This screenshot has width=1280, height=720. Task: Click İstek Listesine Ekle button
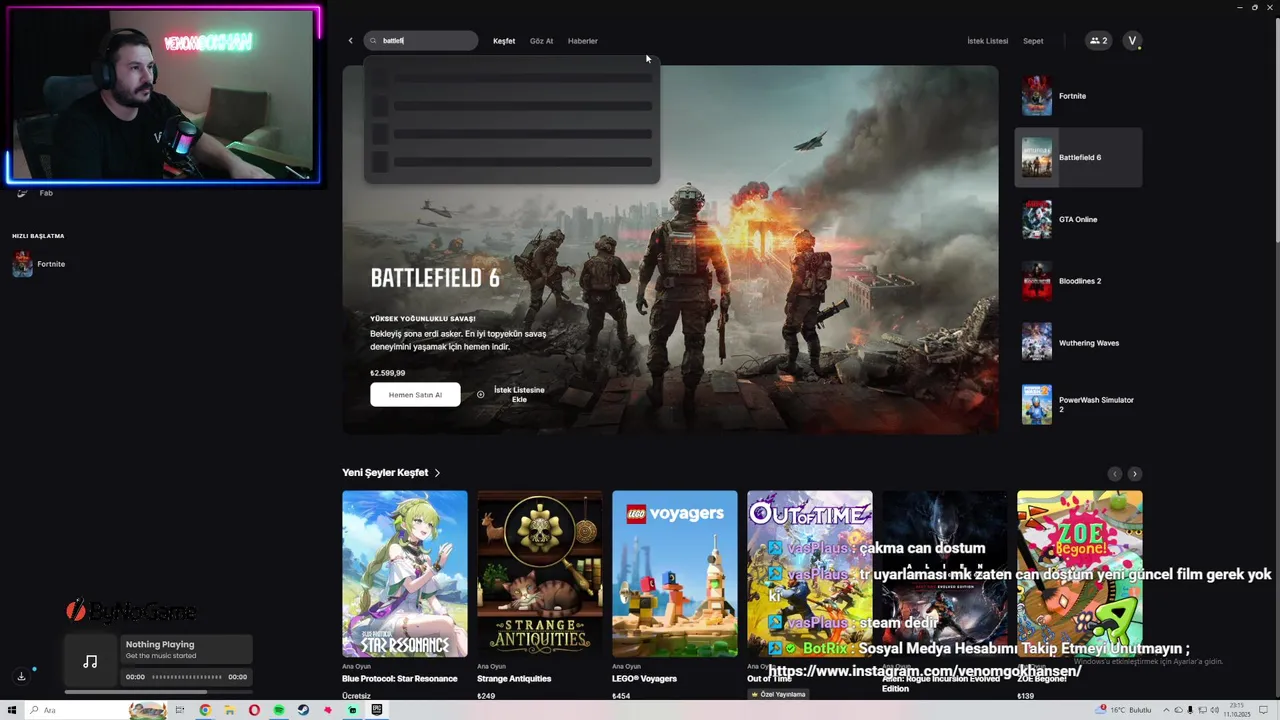click(x=510, y=395)
